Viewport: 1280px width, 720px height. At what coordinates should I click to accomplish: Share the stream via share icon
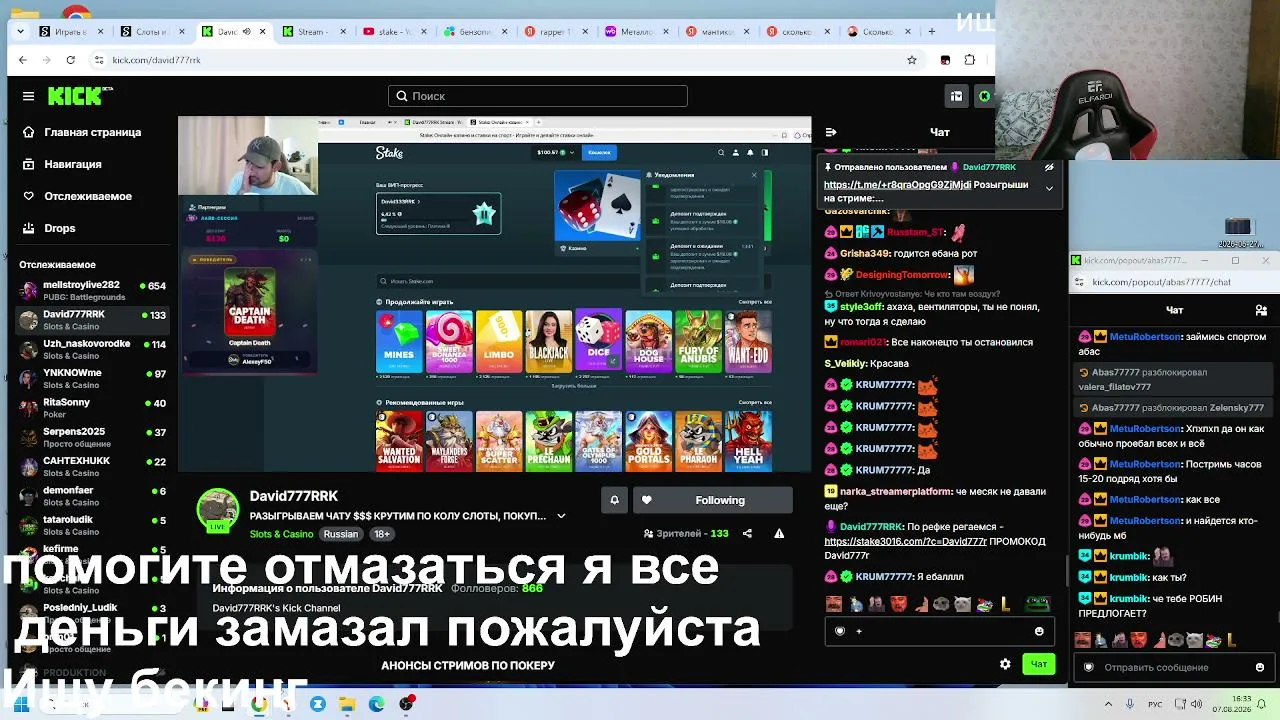pyautogui.click(x=747, y=534)
